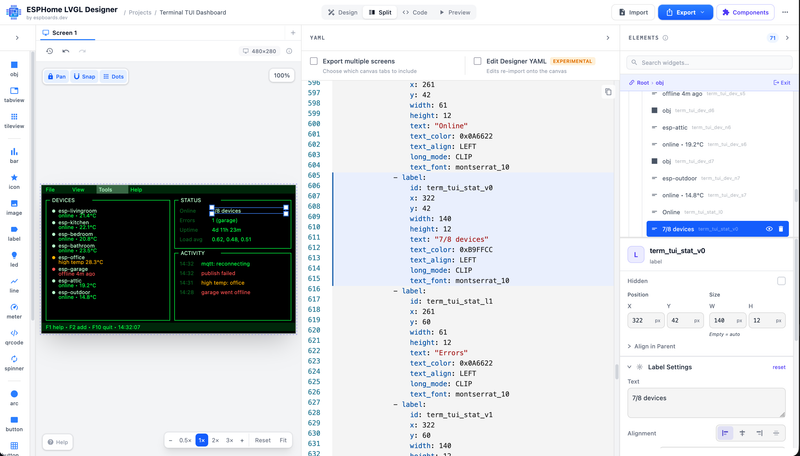The image size is (800, 456).
Task: Set label alignment to center
Action: [742, 433]
